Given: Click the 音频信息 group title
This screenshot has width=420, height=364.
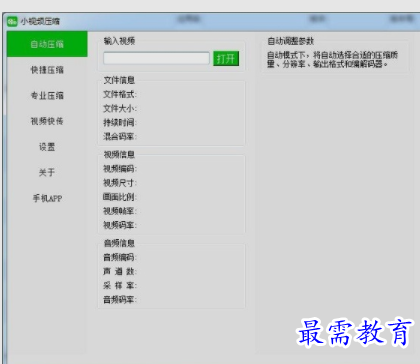Looking at the screenshot, I should click(119, 243).
